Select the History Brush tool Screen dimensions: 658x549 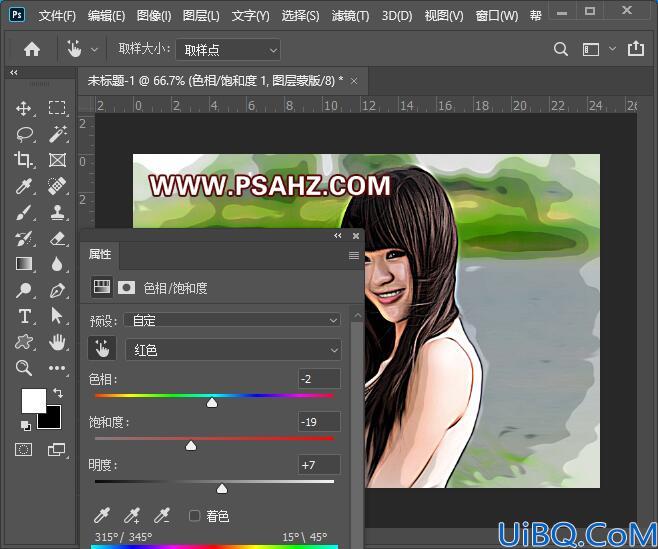[24, 238]
